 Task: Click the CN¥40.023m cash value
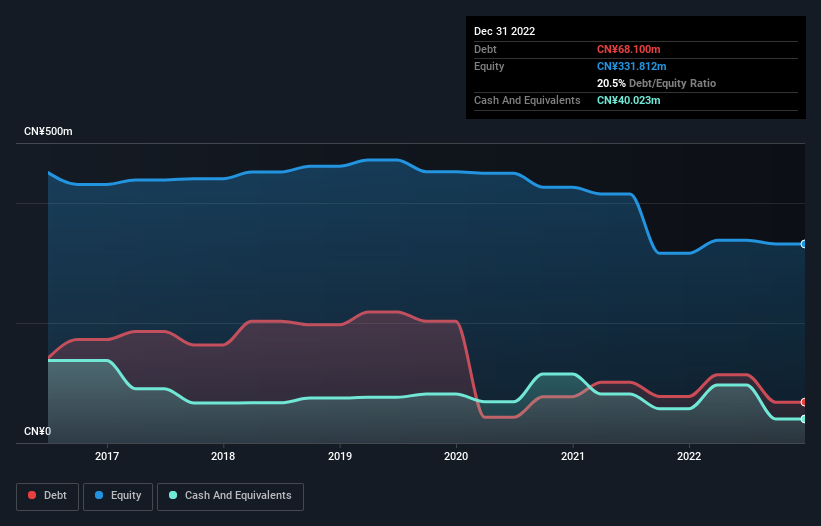pyautogui.click(x=628, y=100)
